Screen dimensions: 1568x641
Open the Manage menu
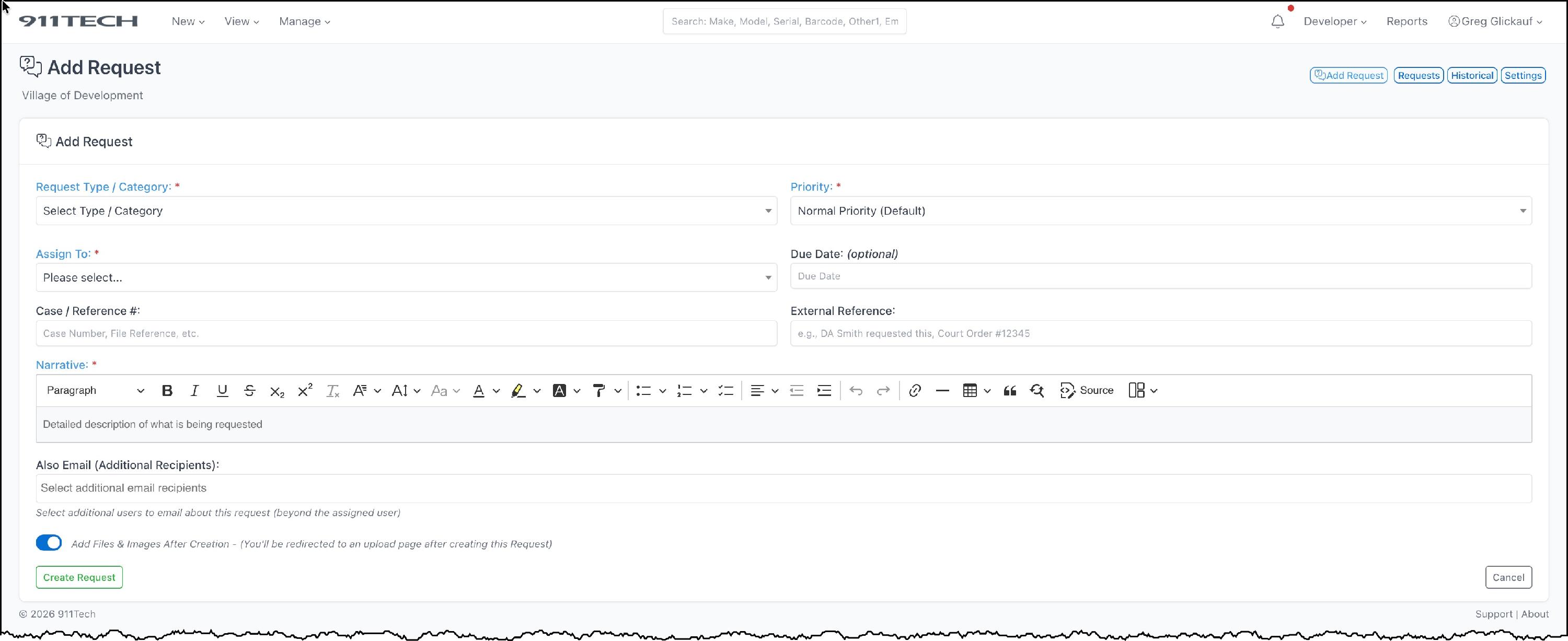[304, 21]
